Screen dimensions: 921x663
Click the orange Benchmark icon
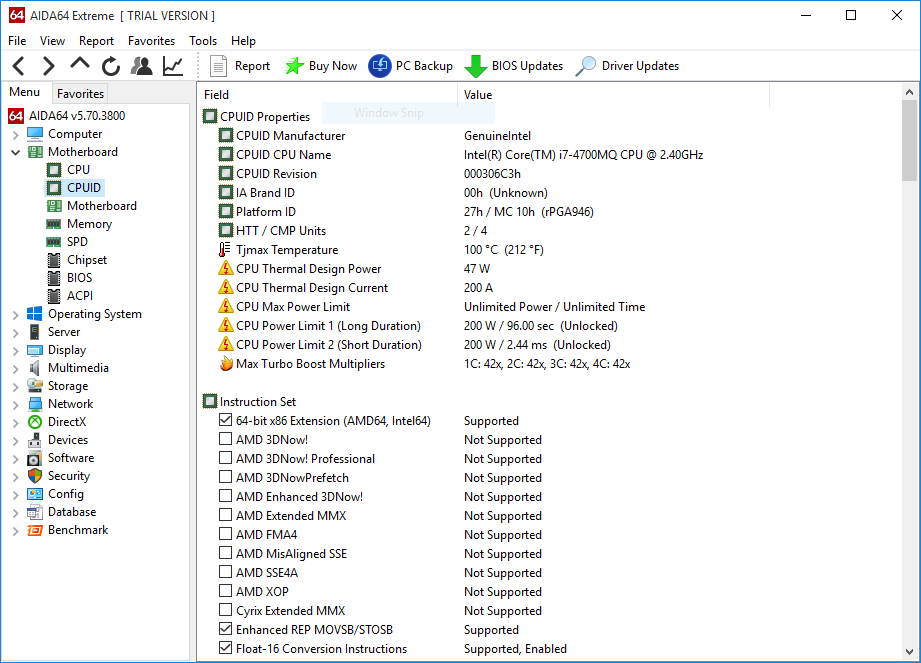click(x=35, y=530)
